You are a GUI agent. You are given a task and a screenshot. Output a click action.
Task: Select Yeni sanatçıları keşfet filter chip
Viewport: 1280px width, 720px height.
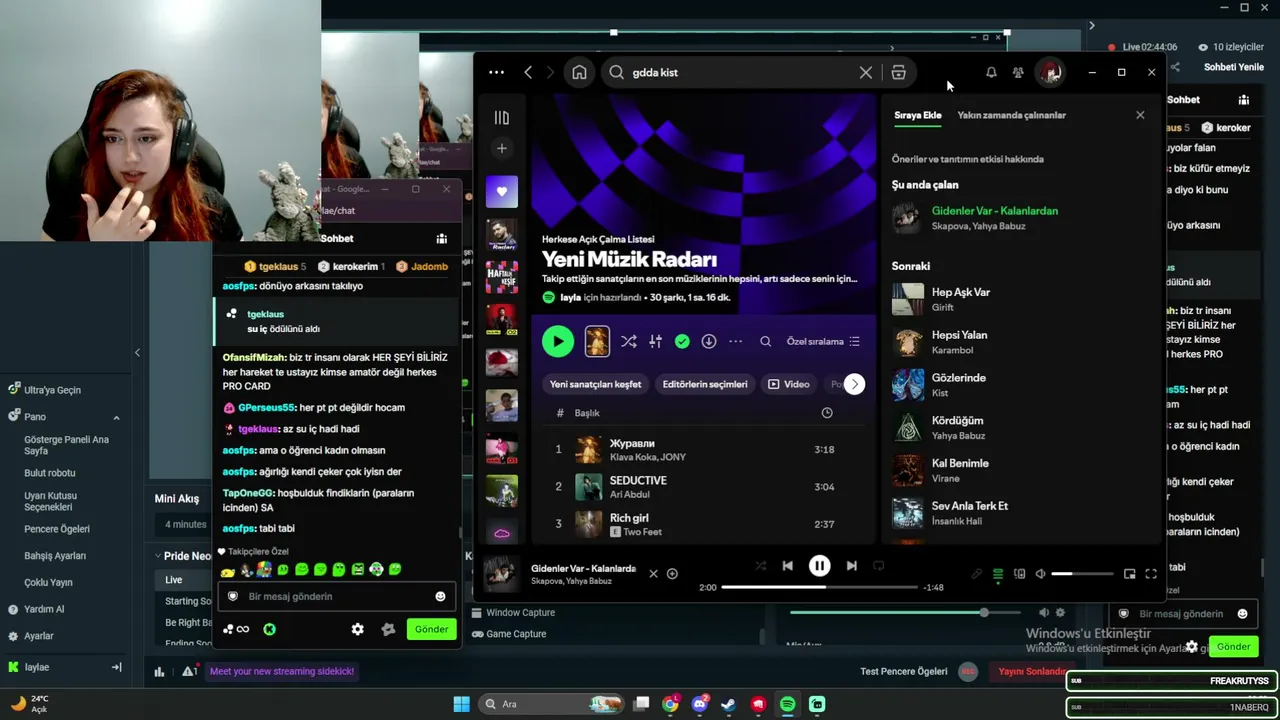(x=595, y=384)
